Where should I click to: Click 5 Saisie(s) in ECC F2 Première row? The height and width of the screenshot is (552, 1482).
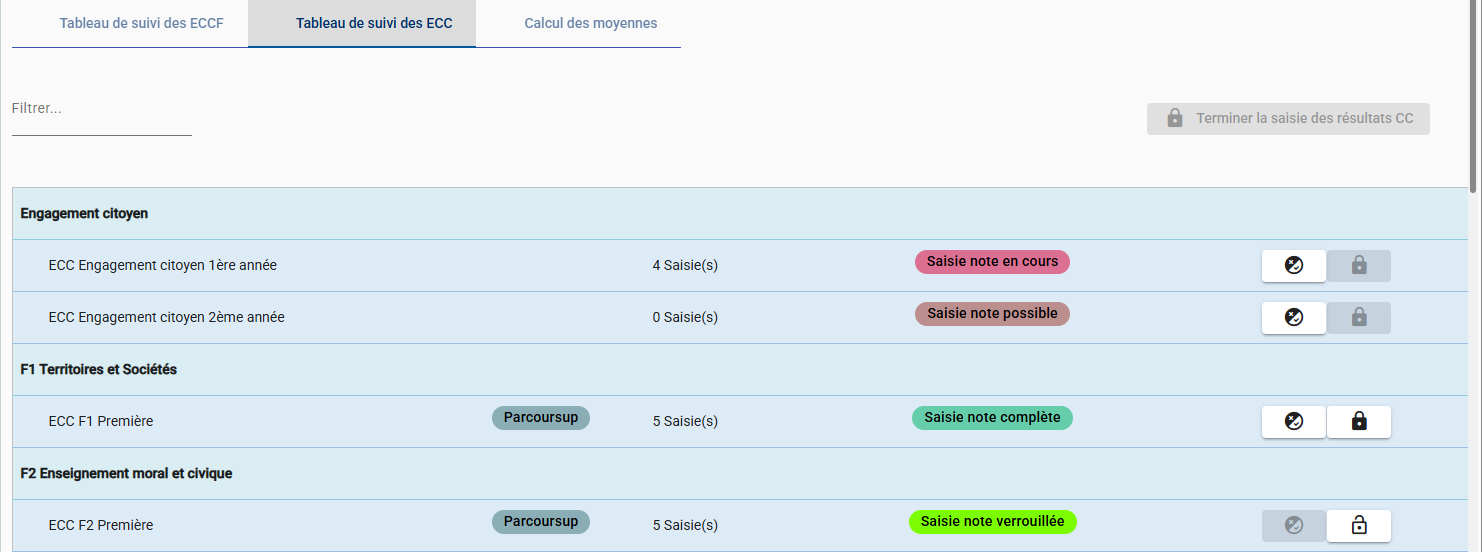685,526
